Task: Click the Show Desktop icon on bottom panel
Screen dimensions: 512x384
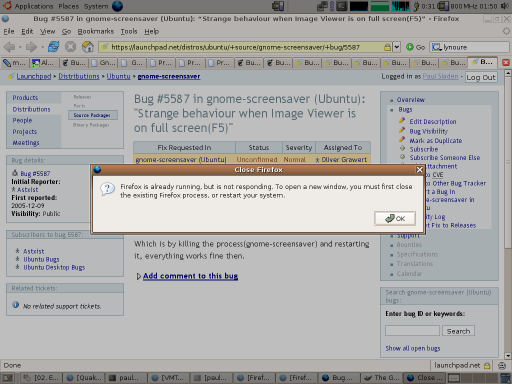Action: (7, 378)
